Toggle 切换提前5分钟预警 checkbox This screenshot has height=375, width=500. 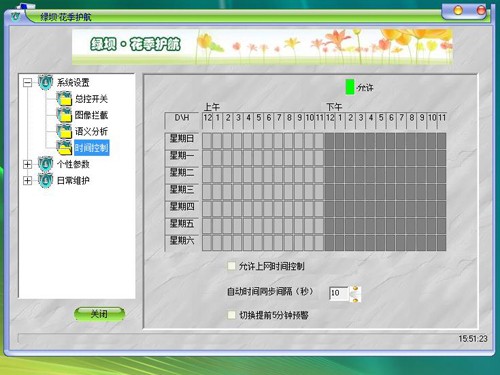coord(231,315)
